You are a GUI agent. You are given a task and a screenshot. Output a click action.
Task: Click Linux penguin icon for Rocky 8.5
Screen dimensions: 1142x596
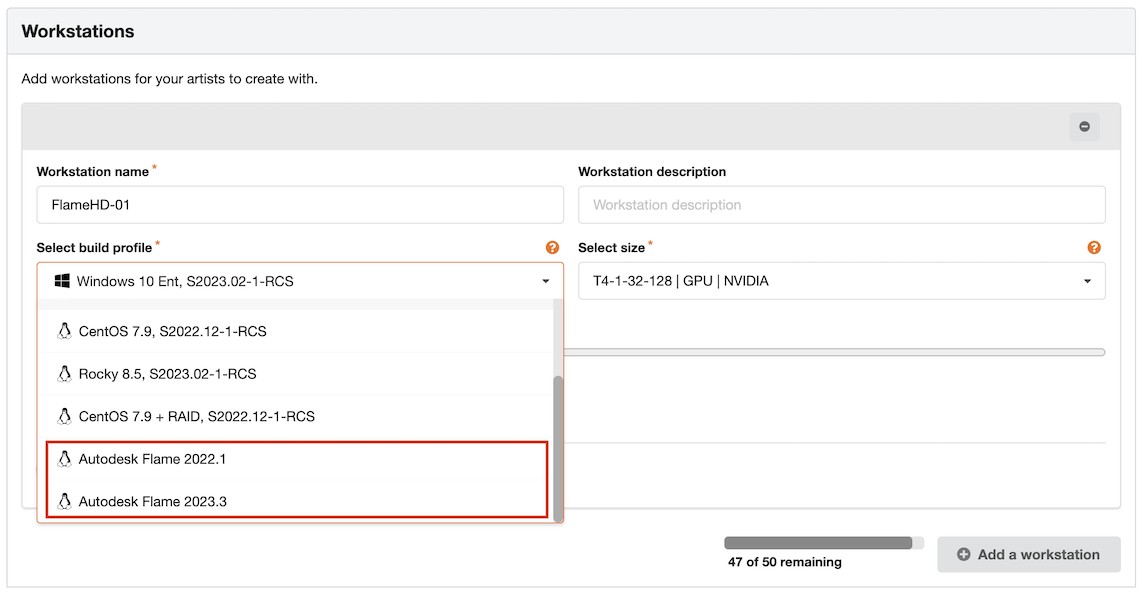[65, 374]
